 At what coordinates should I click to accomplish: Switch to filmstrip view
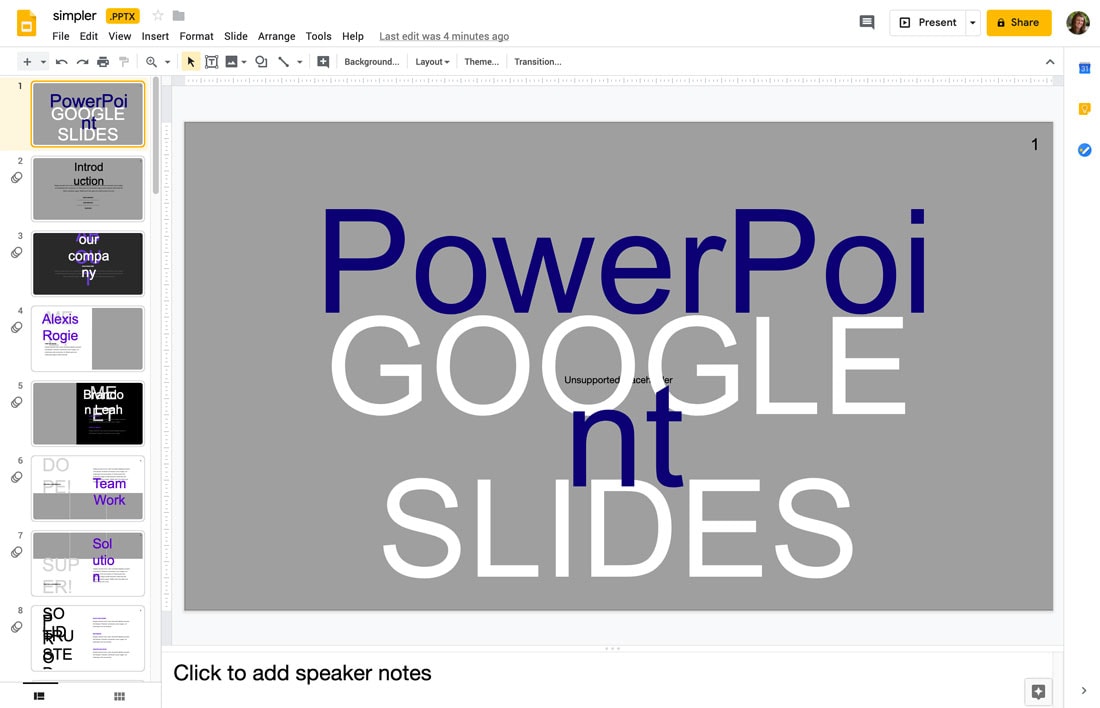click(39, 696)
